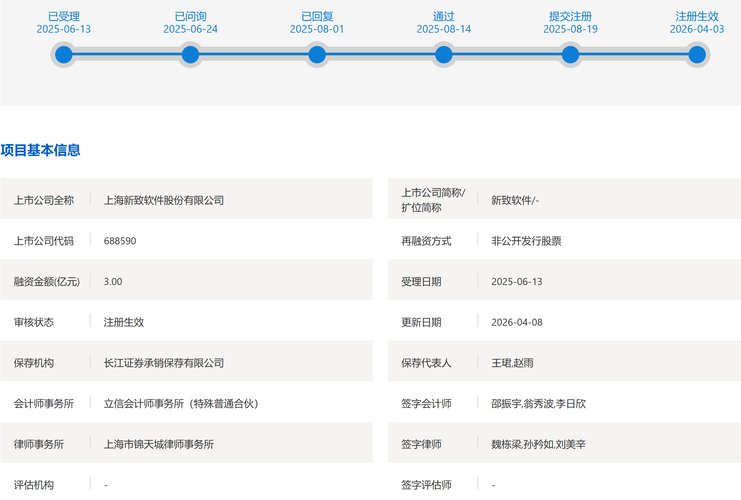
Task: Click the 已问询 timeline node dot
Action: pyautogui.click(x=190, y=55)
